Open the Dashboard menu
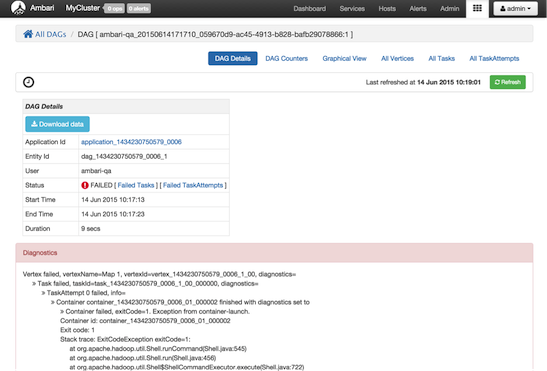This screenshot has height=371, width=547. (x=309, y=9)
